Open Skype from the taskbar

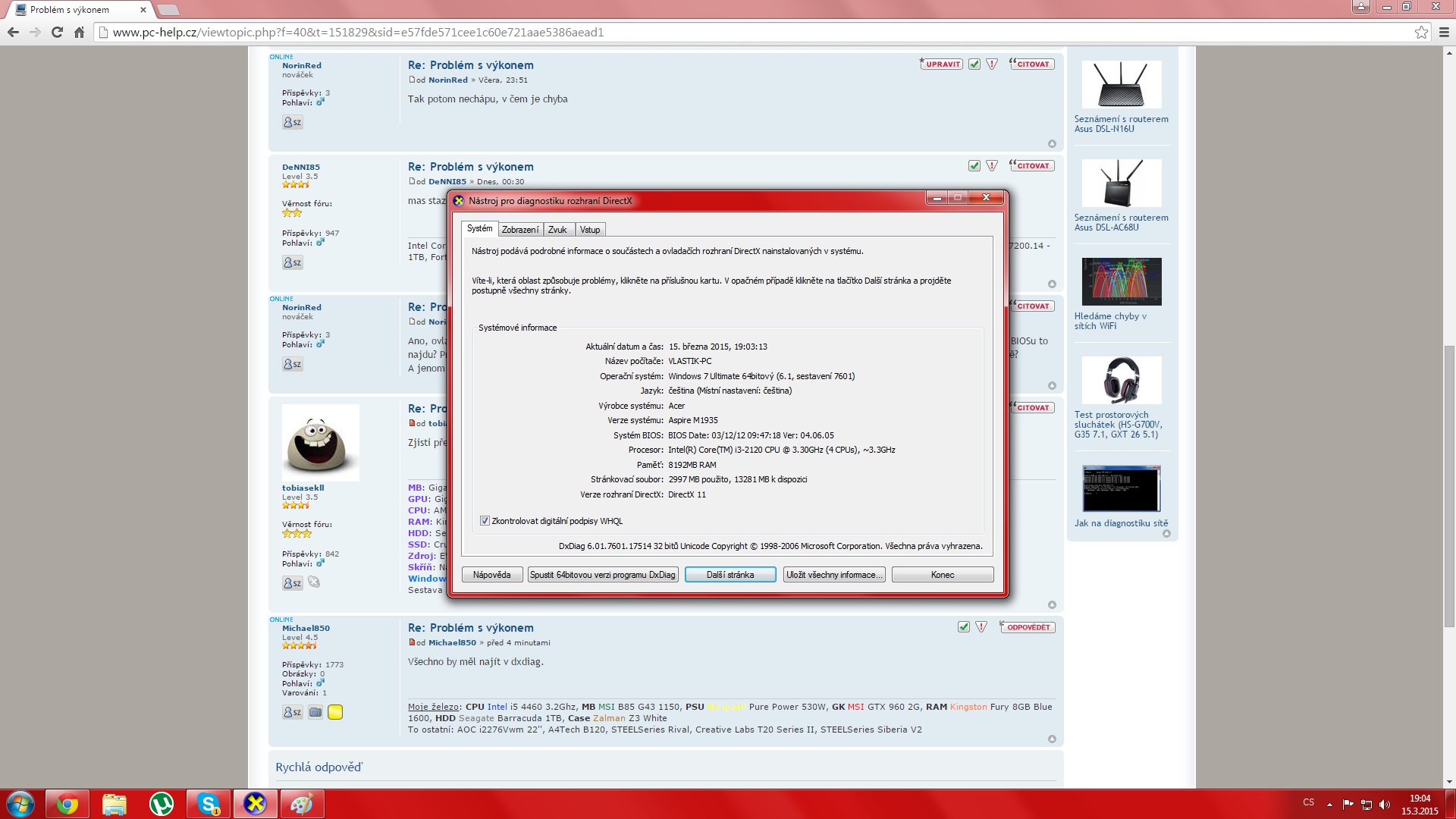point(208,804)
